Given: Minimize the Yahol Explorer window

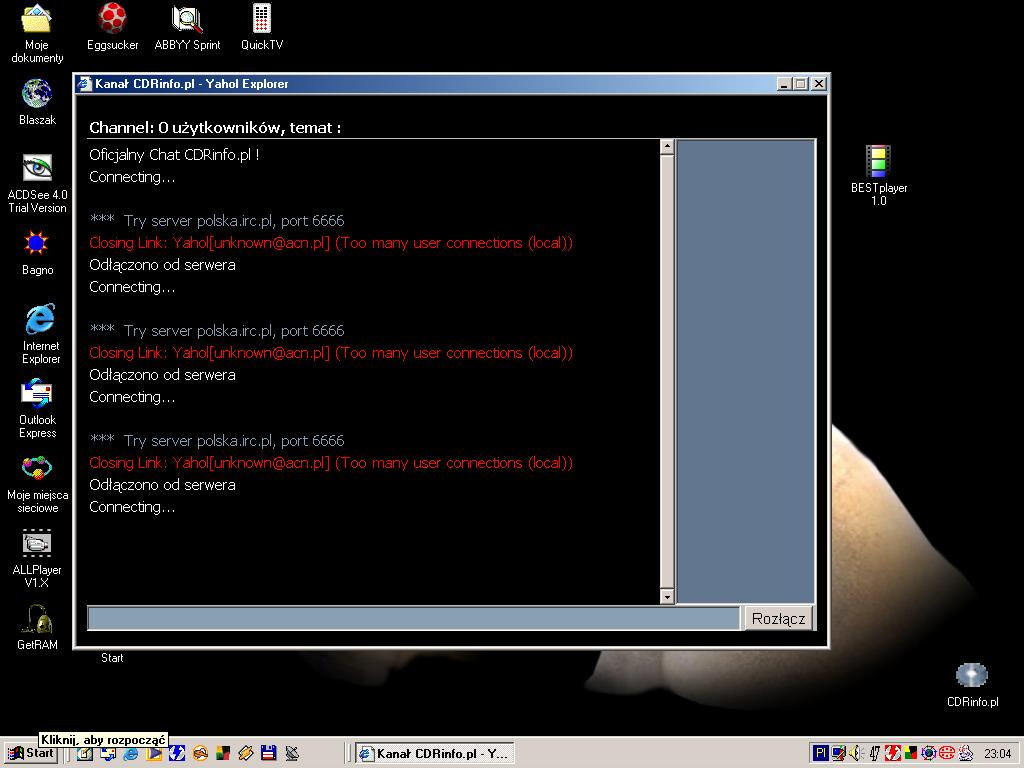Looking at the screenshot, I should click(x=784, y=84).
